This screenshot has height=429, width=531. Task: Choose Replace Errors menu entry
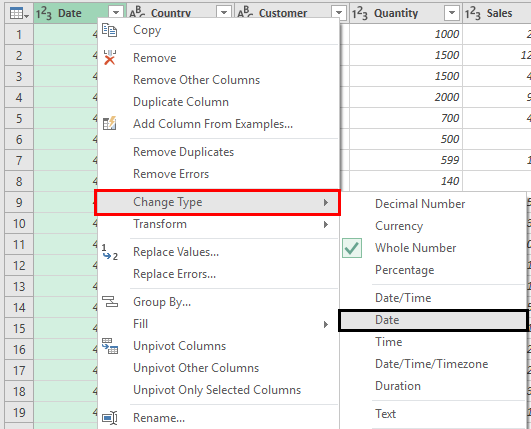coord(174,274)
